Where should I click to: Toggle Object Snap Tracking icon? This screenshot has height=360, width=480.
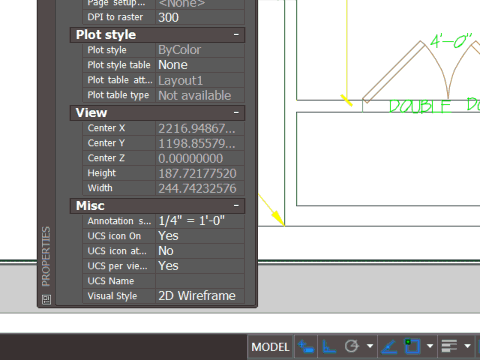[x=389, y=347]
